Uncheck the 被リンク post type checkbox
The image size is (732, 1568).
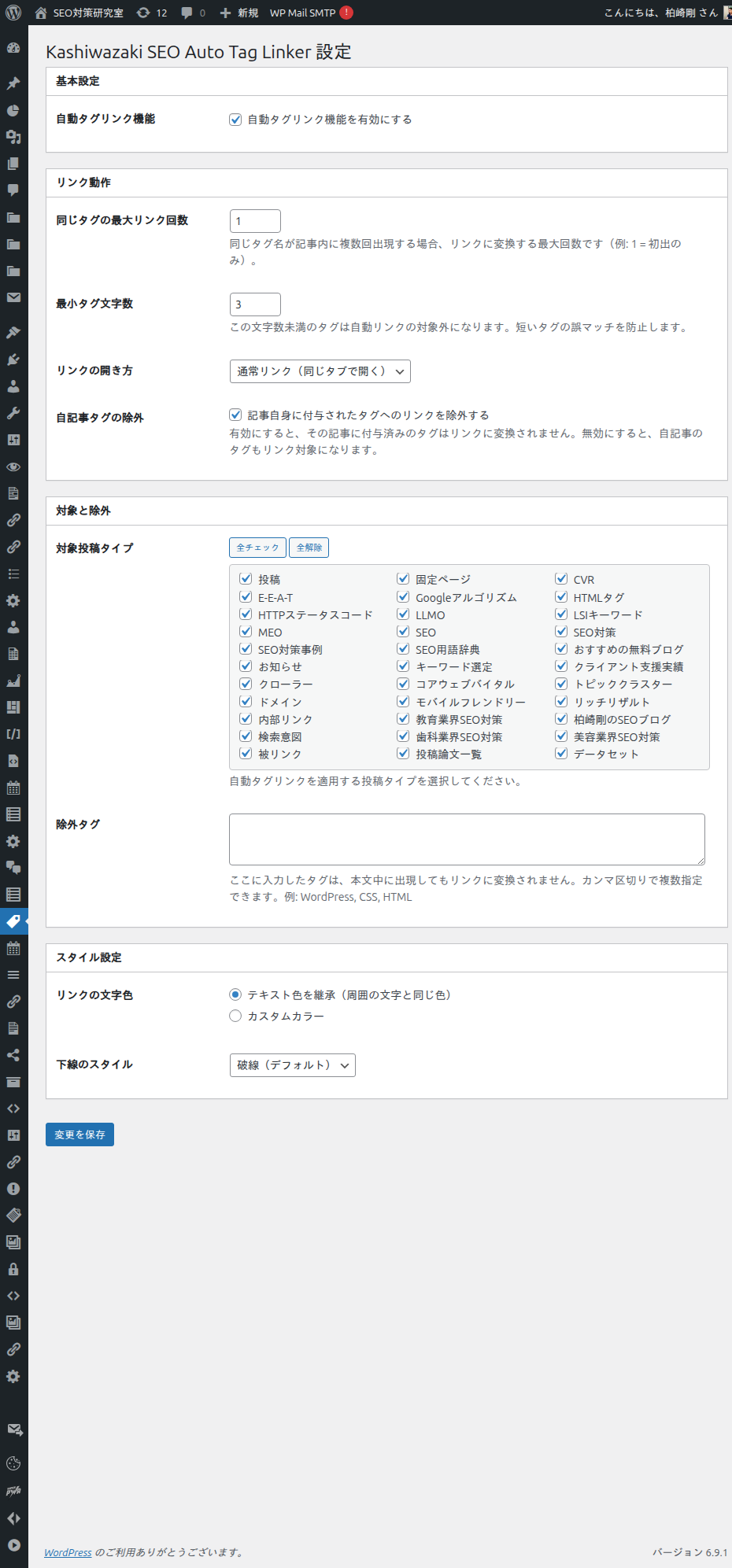(246, 754)
